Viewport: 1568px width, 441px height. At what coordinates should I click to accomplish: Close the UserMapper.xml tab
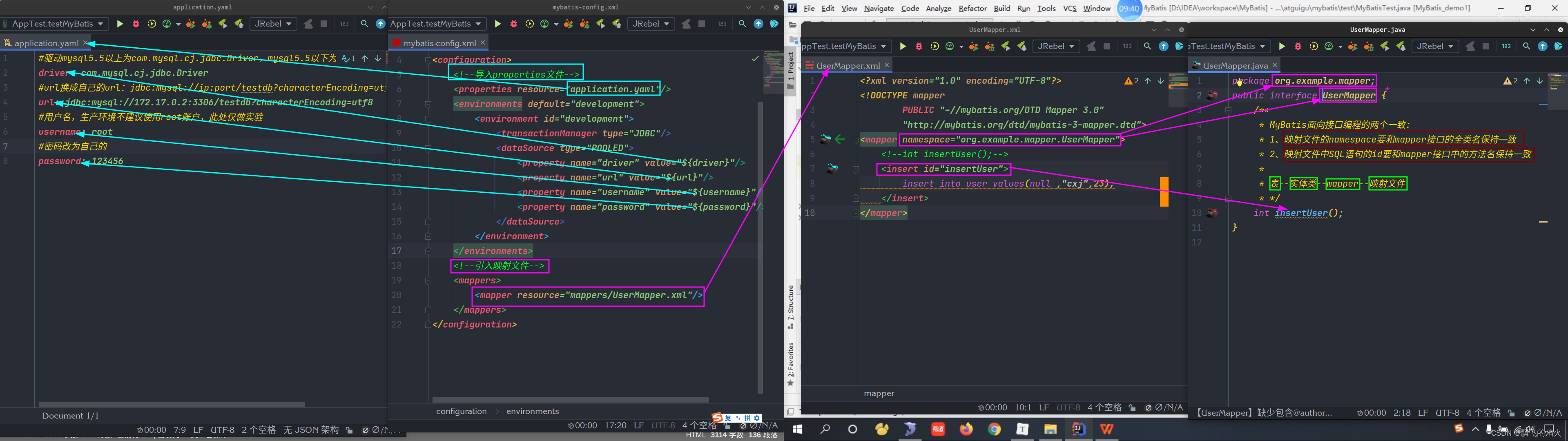click(x=887, y=65)
